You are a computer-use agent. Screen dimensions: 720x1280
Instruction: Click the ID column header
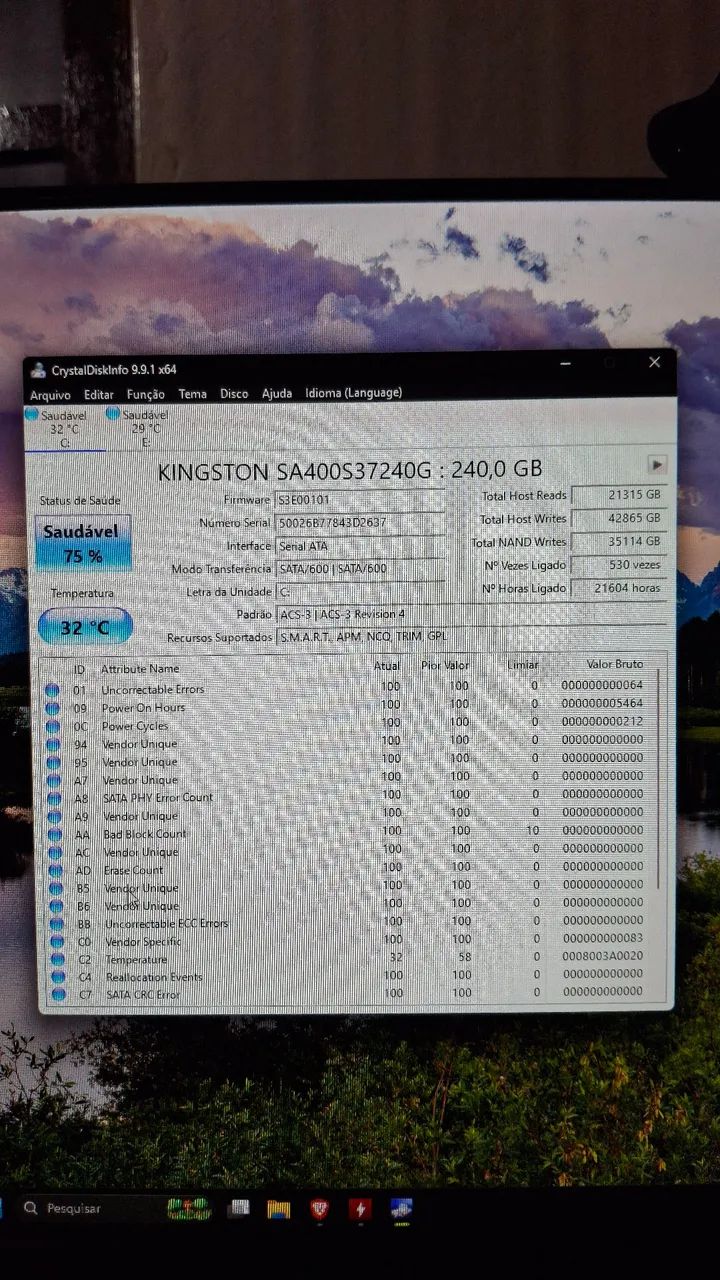79,668
